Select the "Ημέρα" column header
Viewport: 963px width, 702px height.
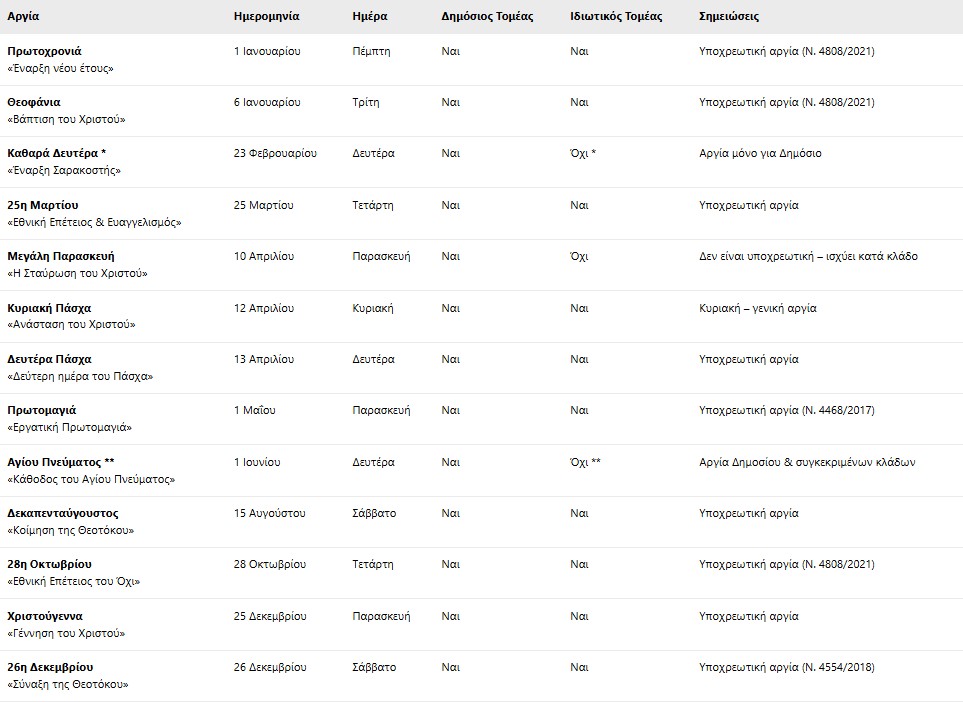[370, 17]
